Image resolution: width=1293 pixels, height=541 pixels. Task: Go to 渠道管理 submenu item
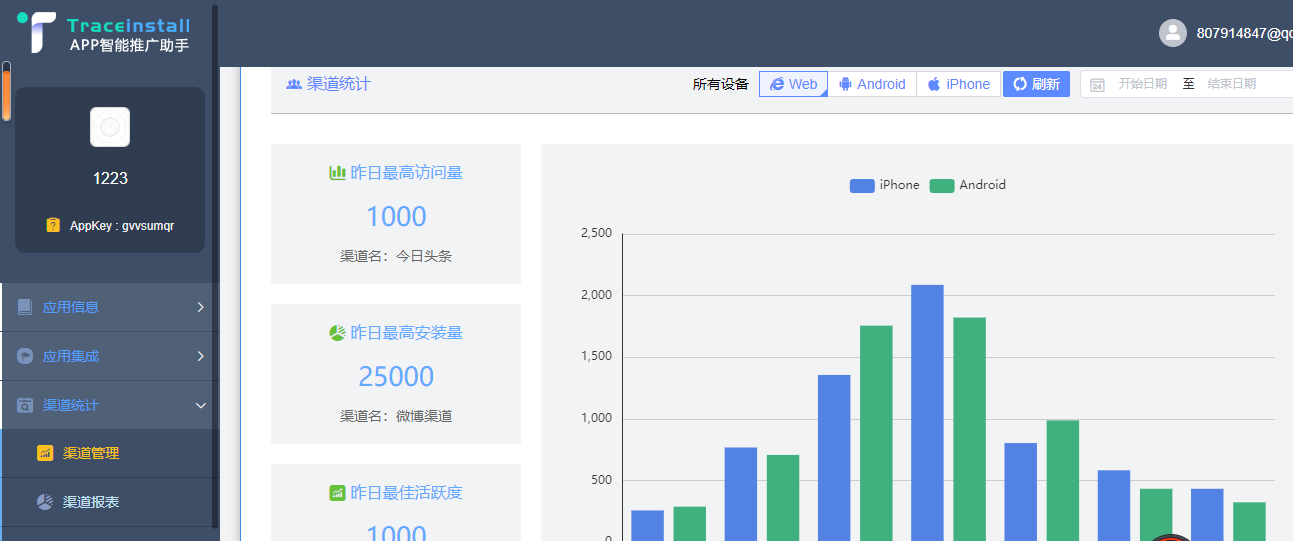(x=110, y=453)
